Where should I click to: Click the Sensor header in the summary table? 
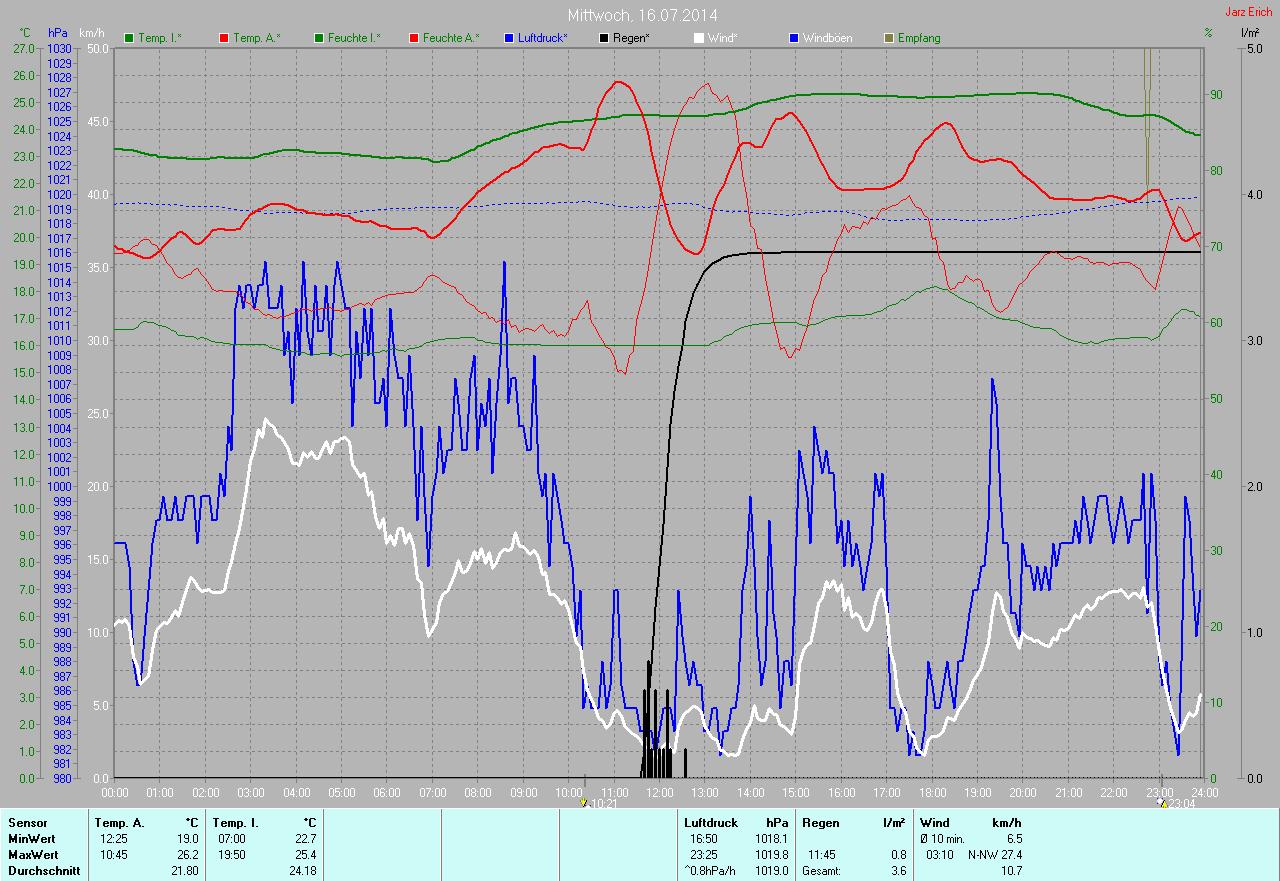27,822
